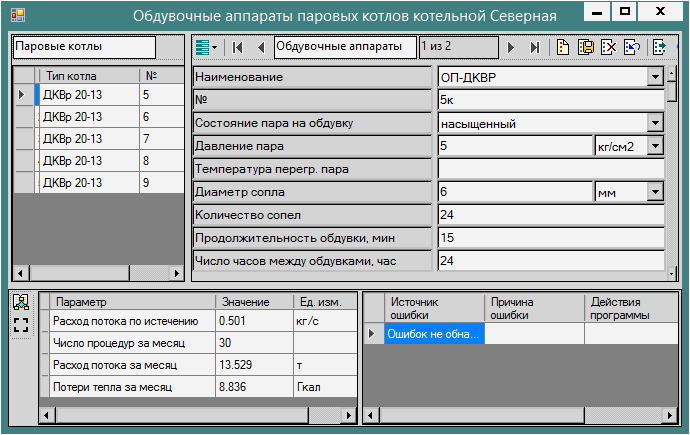Expand the Наименование ОП-ДКВР dropdown

click(x=655, y=77)
